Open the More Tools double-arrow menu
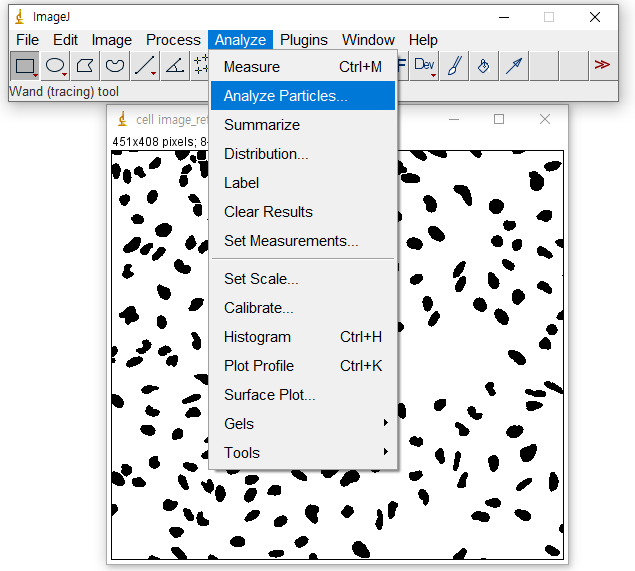The height and width of the screenshot is (571, 635). coord(601,66)
